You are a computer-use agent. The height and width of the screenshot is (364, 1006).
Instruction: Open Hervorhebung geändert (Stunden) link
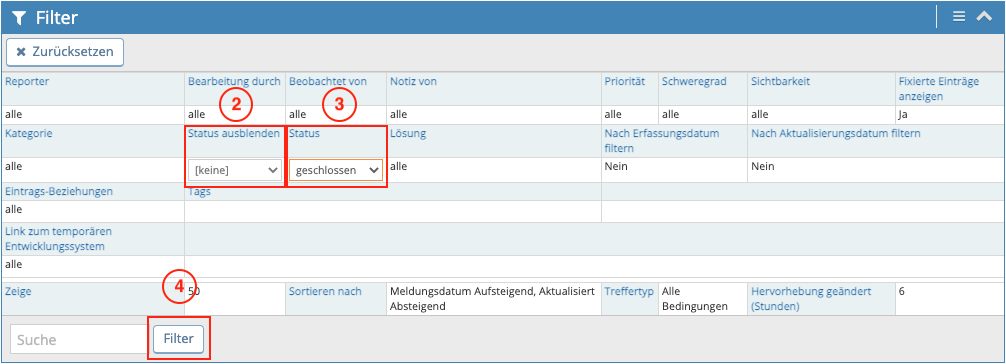(811, 299)
